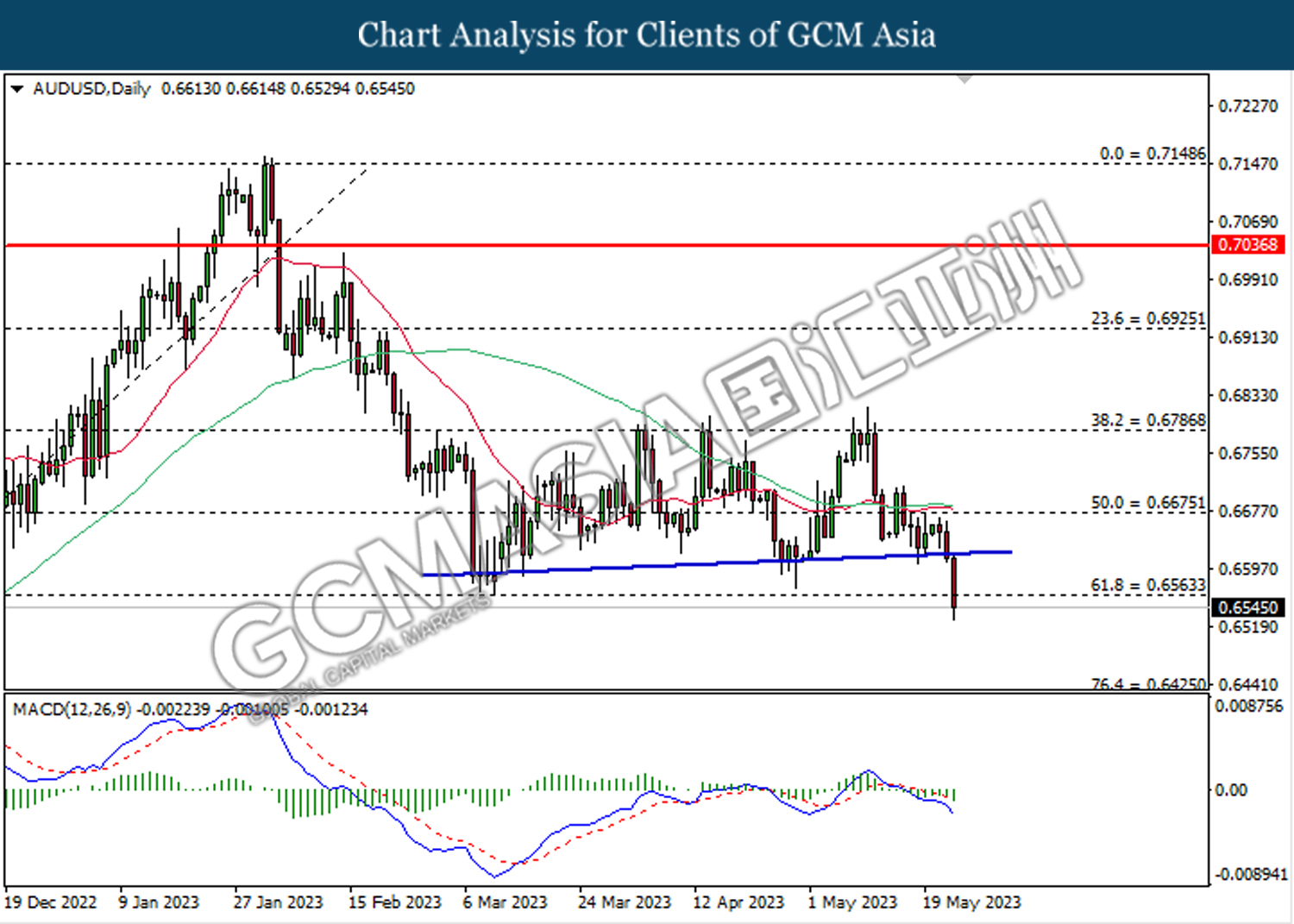Screen dimensions: 1294x924
Task: Click the 0.008756 MACD scale value
Action: pos(1249,706)
